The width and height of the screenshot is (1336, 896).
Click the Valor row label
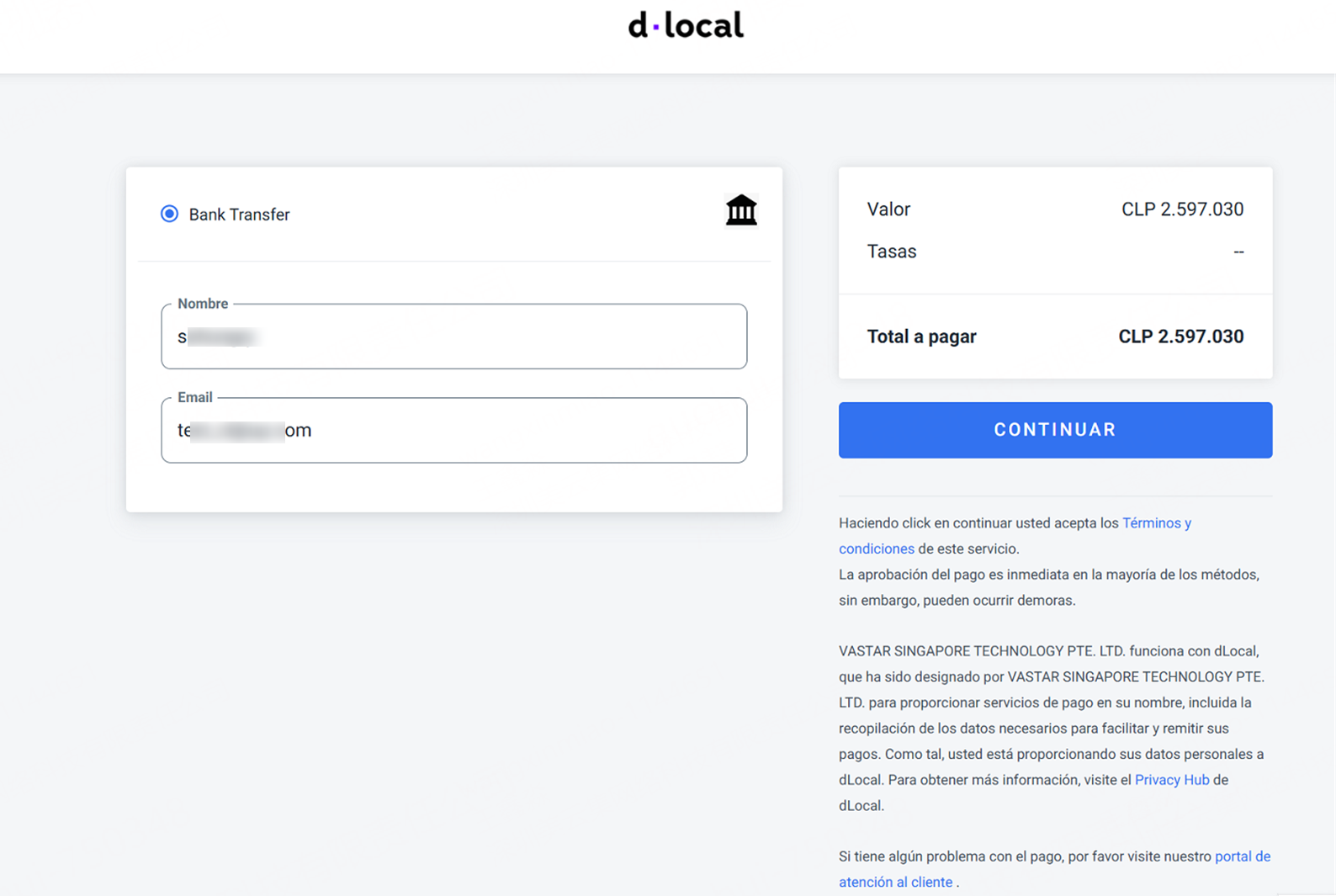coord(888,209)
